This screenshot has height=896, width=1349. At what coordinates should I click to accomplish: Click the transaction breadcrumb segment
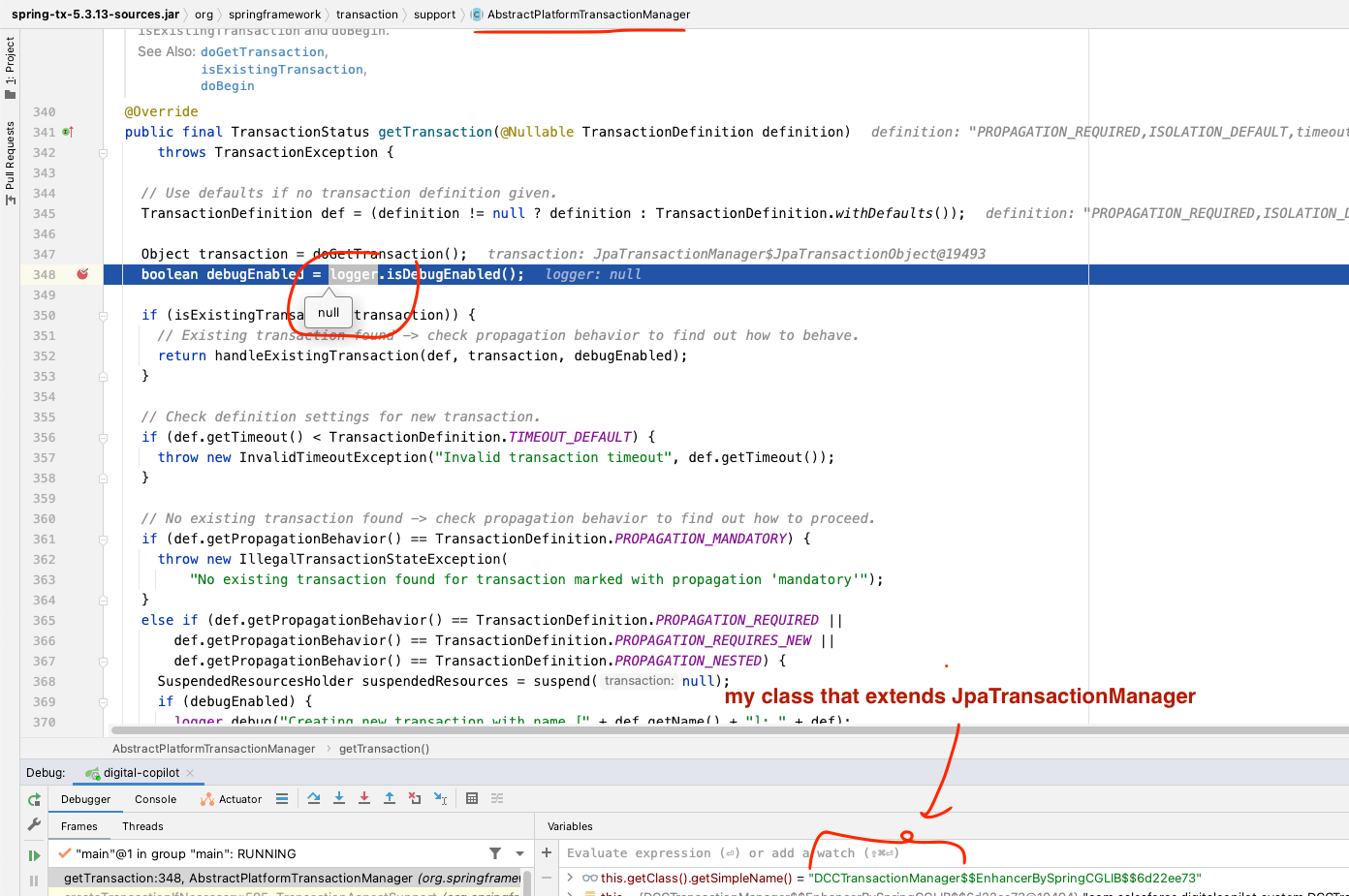click(x=367, y=15)
